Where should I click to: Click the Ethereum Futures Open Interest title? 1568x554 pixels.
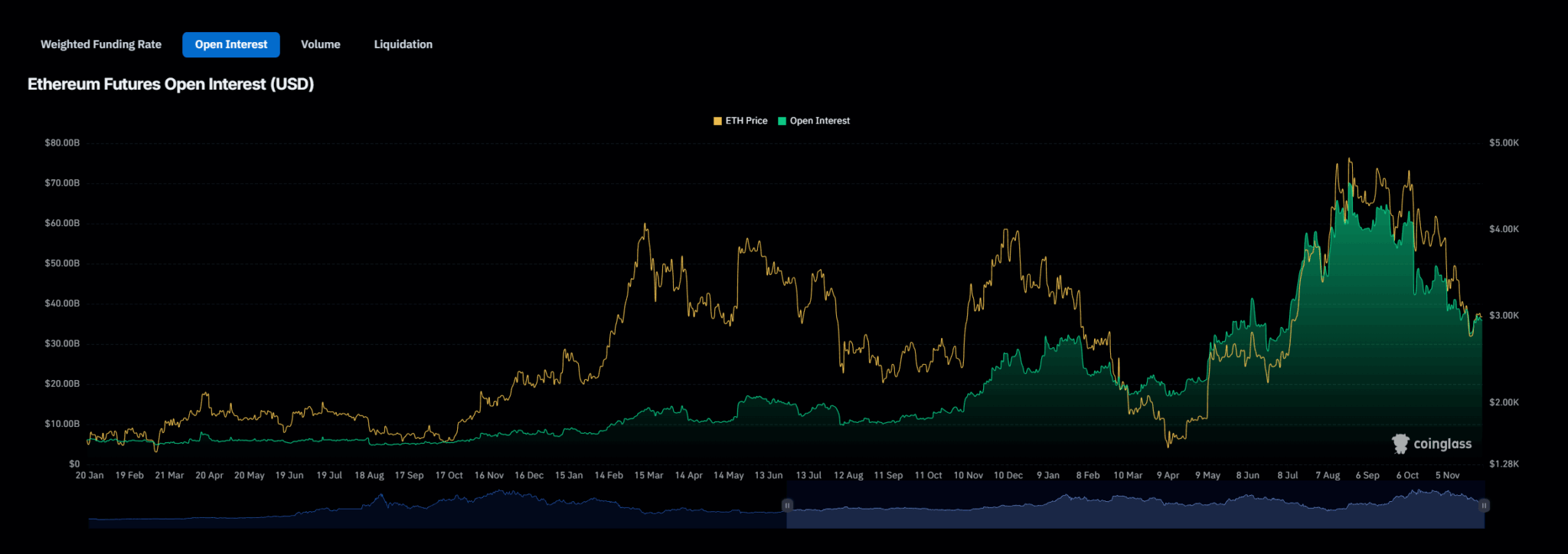pos(171,84)
